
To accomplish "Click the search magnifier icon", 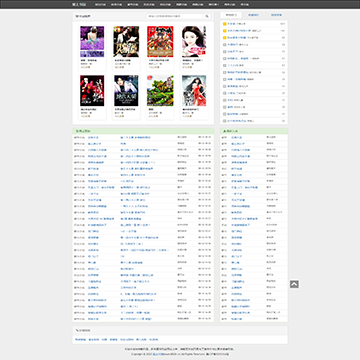I will (x=207, y=16).
